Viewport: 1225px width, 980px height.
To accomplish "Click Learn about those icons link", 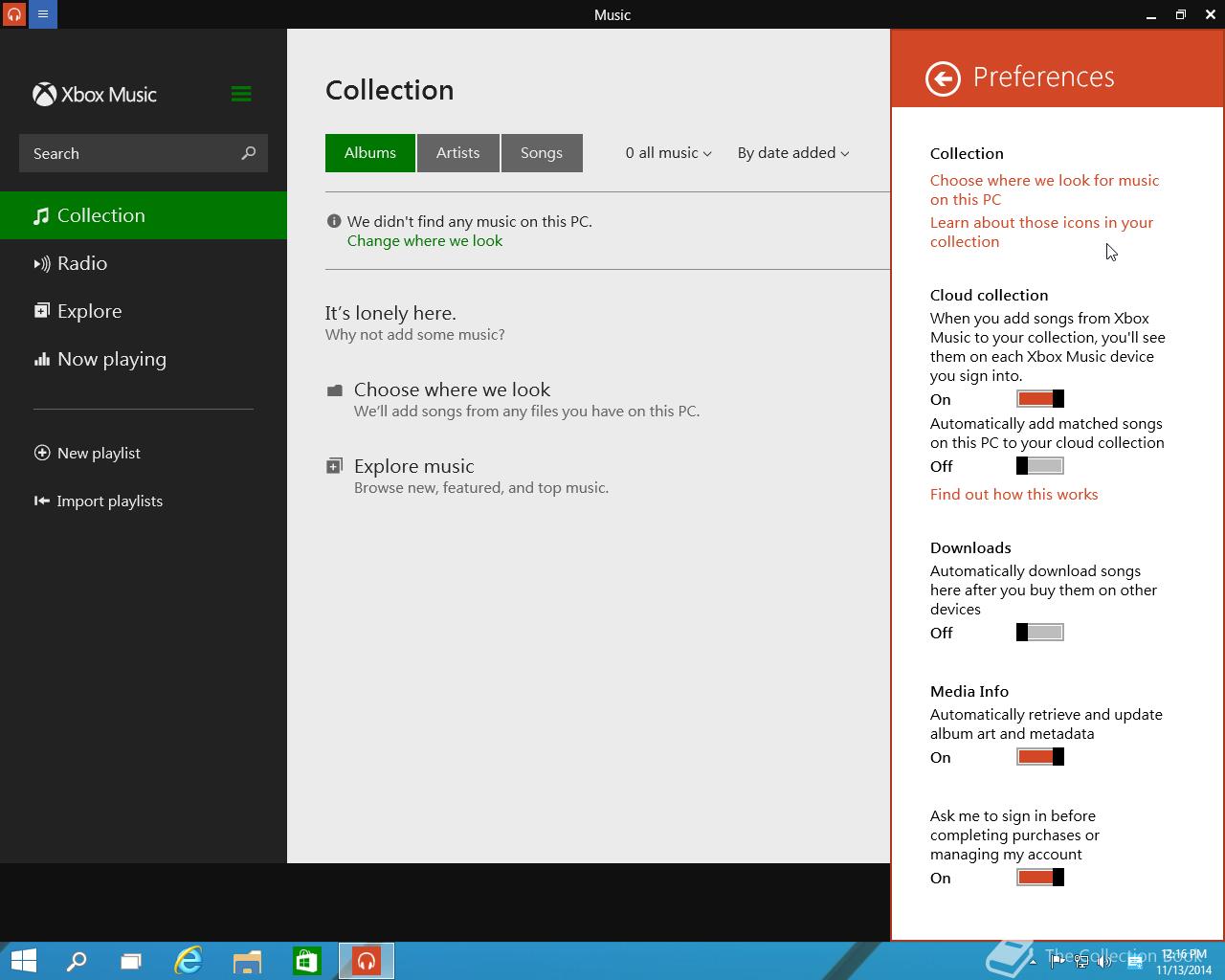I will (x=1041, y=232).
